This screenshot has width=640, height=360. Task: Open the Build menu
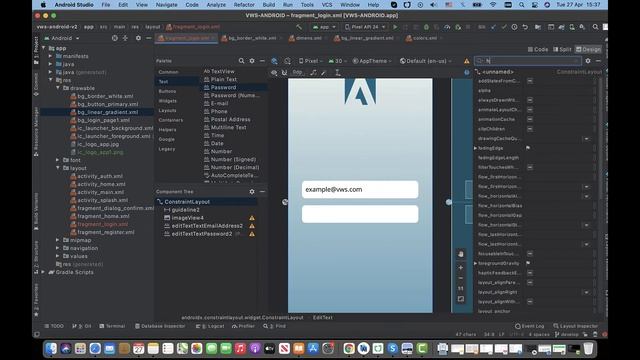(x=269, y=5)
